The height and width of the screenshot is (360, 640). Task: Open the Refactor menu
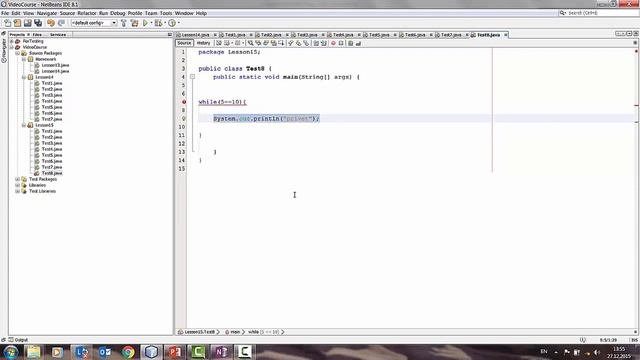87,13
